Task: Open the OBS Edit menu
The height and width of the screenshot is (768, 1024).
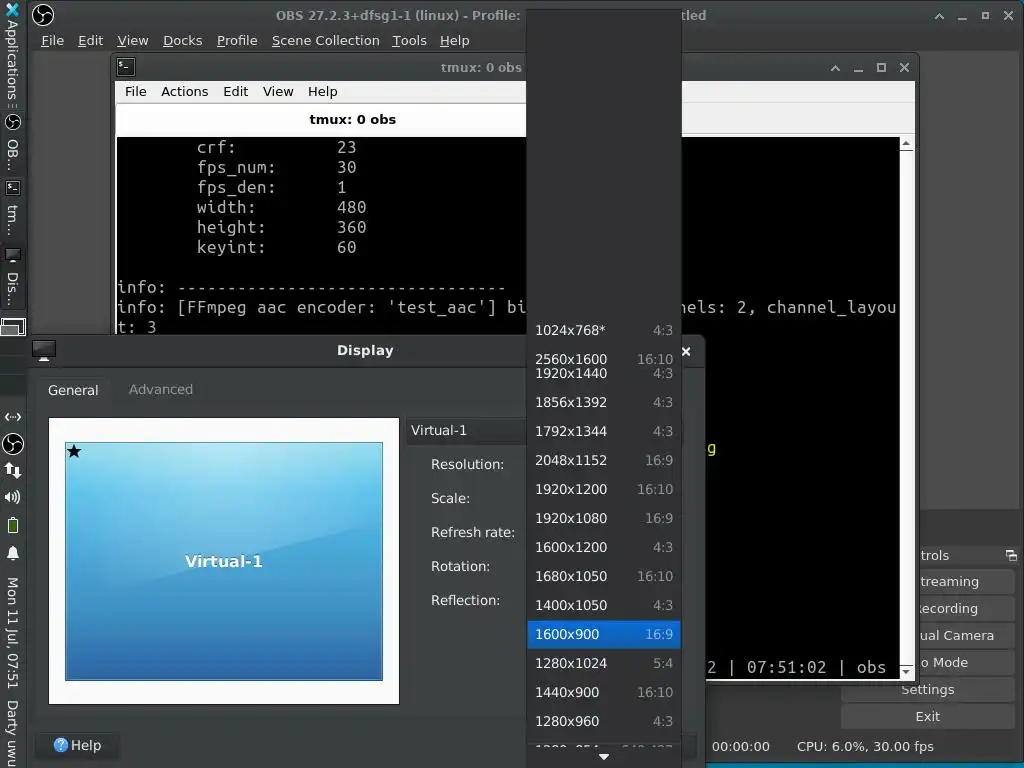Action: tap(90, 40)
